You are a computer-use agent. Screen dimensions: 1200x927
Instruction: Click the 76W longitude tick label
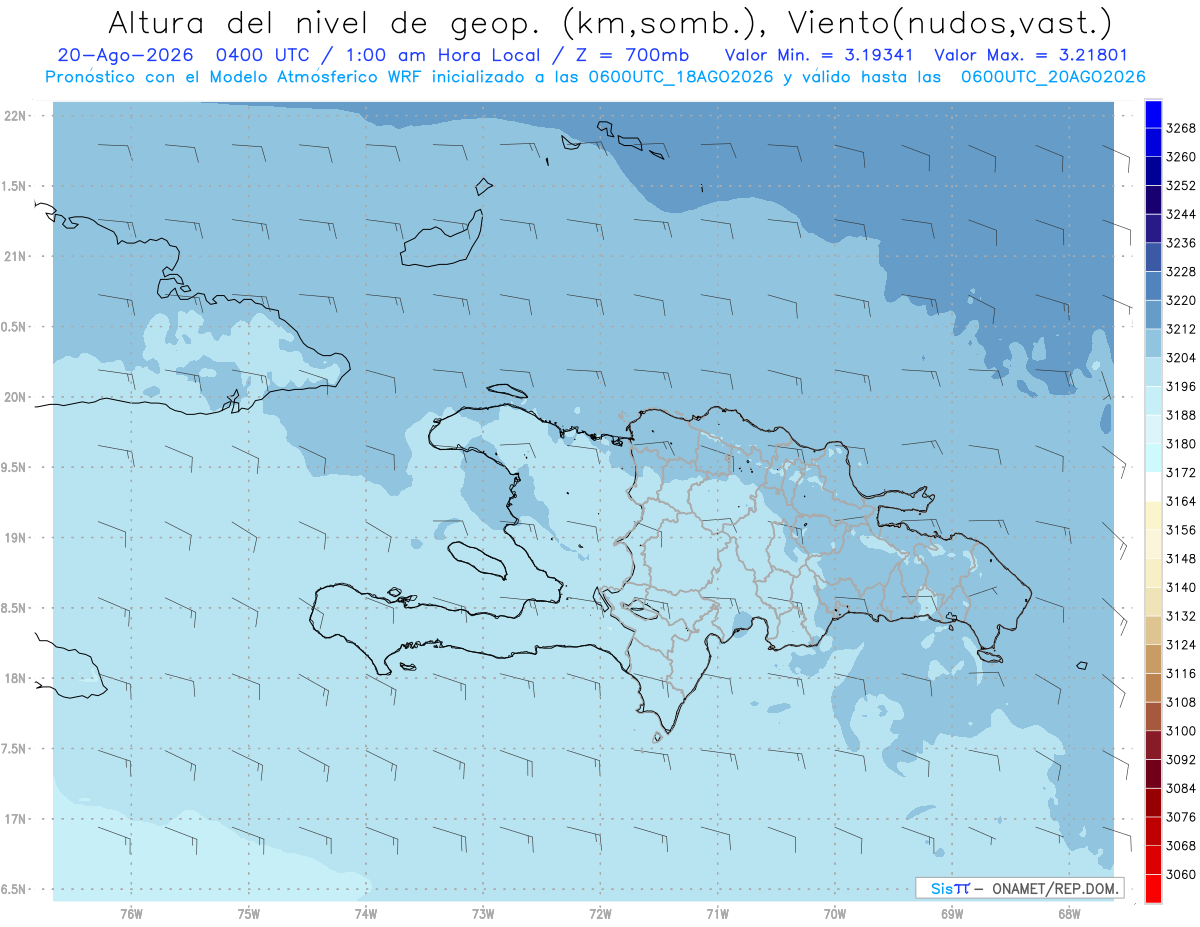point(131,912)
